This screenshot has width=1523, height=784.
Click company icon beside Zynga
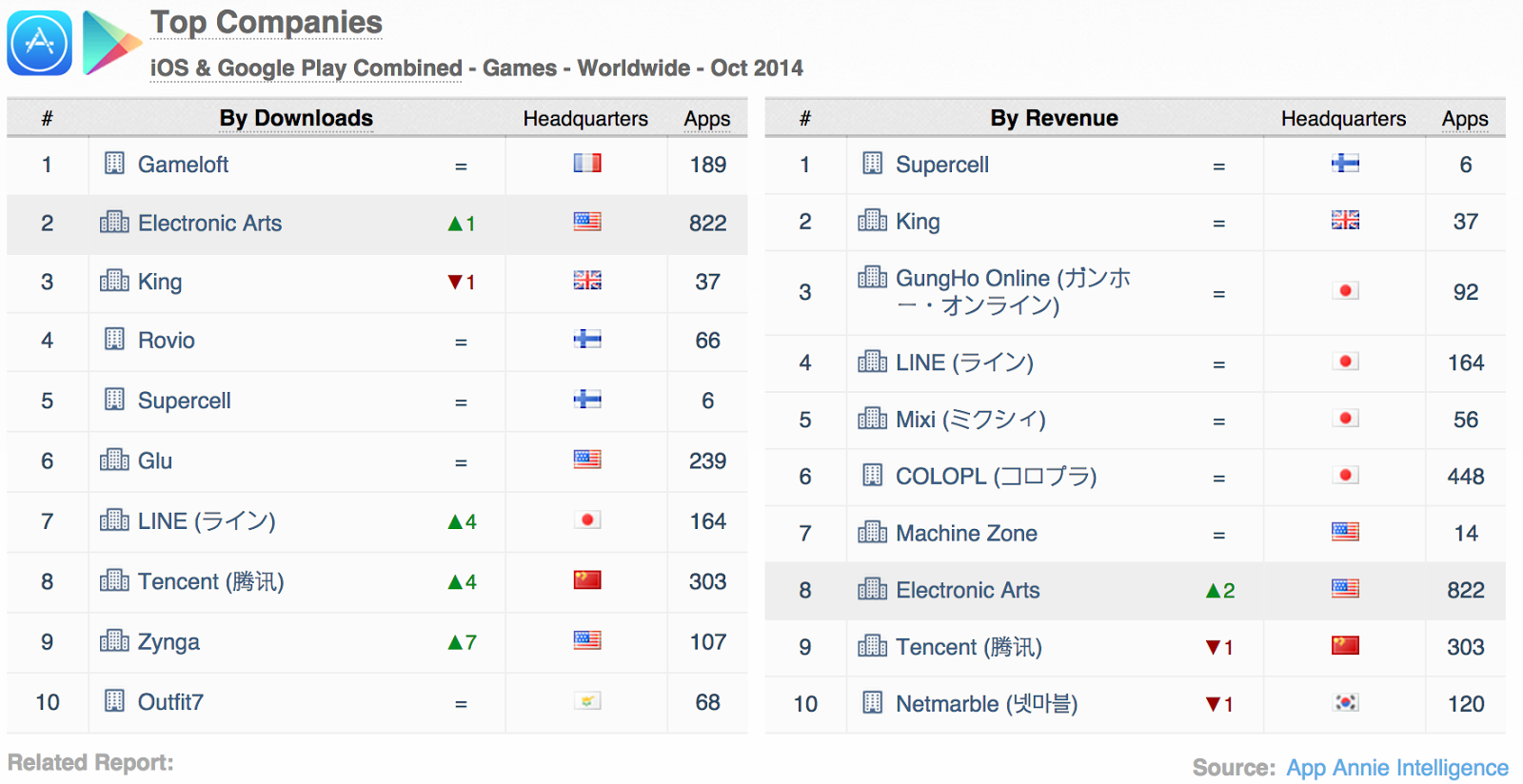click(x=114, y=641)
